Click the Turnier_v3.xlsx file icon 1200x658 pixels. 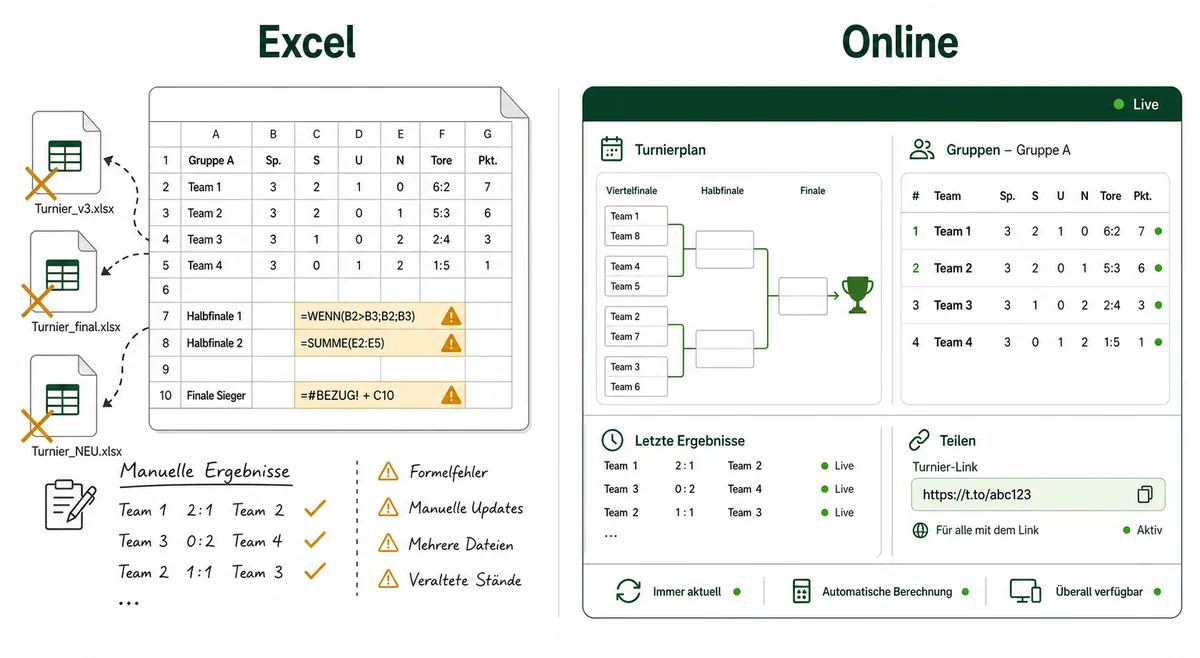[66, 152]
